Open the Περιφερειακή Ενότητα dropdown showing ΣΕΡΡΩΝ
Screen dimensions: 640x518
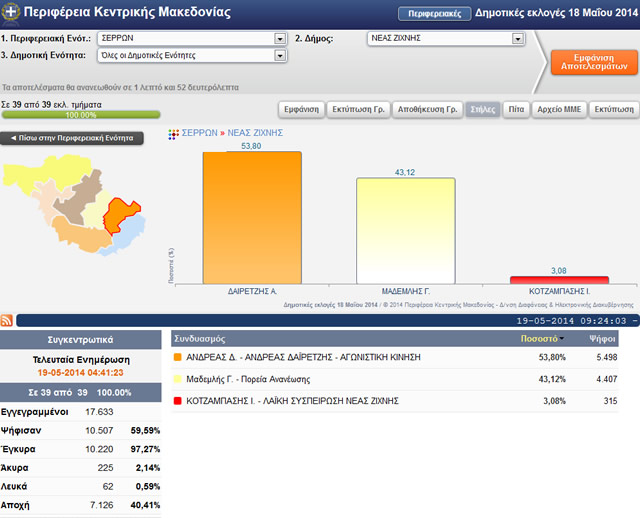(279, 39)
